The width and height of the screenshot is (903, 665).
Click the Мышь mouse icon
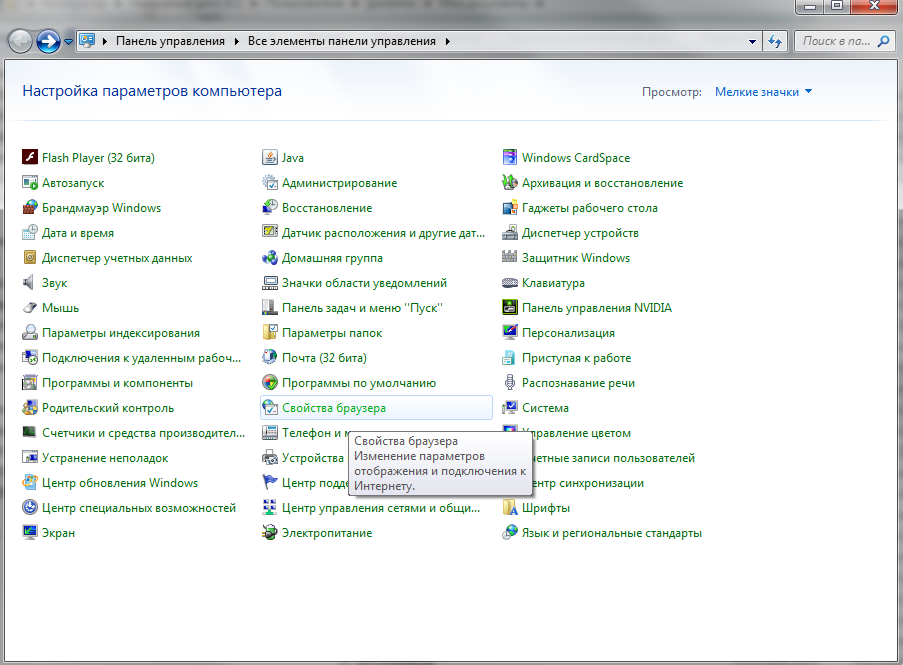(x=29, y=308)
